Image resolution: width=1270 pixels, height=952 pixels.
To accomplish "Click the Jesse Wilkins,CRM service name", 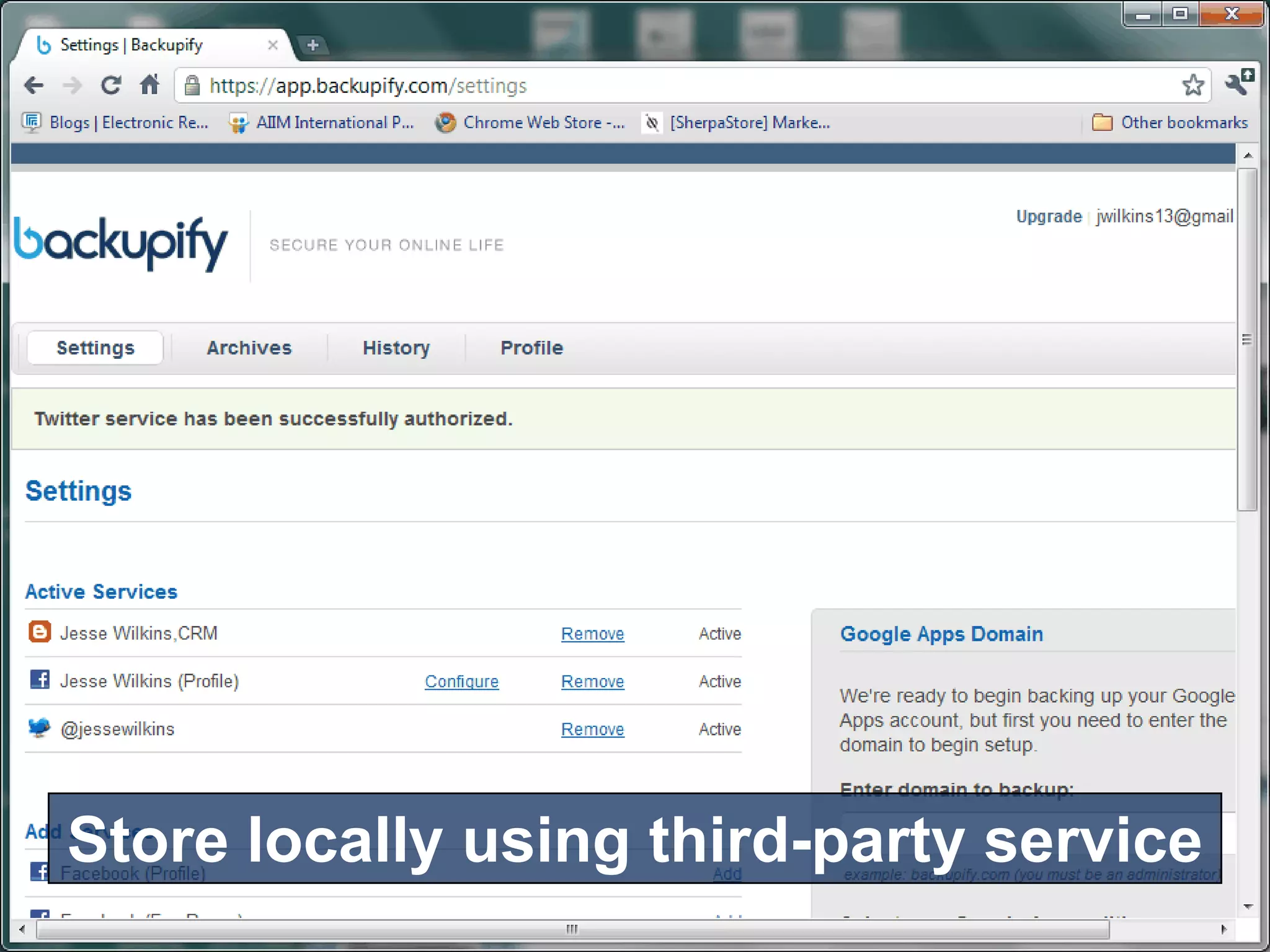I will point(139,633).
